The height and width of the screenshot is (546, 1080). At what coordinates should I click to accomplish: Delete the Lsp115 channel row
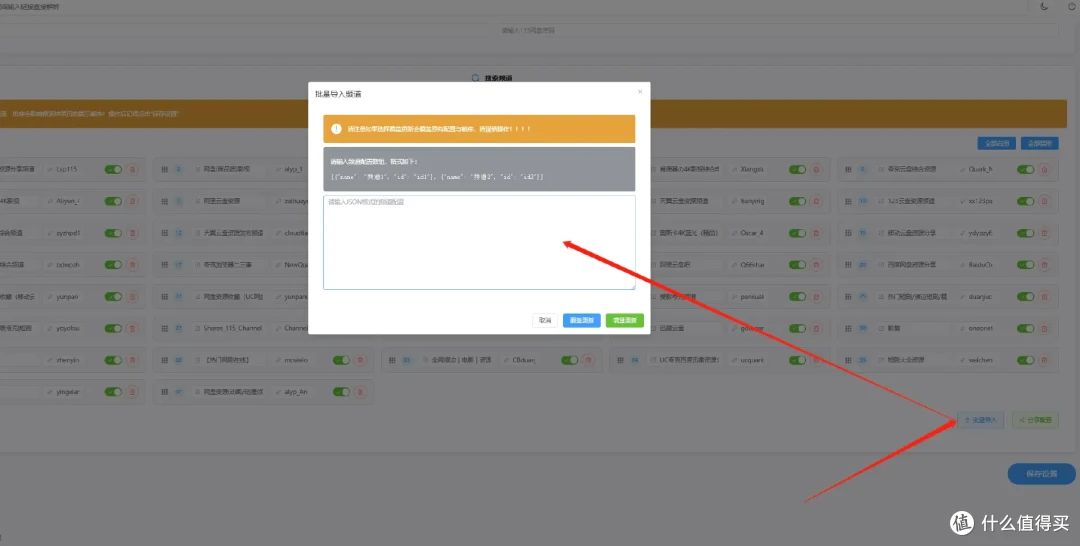(x=132, y=169)
